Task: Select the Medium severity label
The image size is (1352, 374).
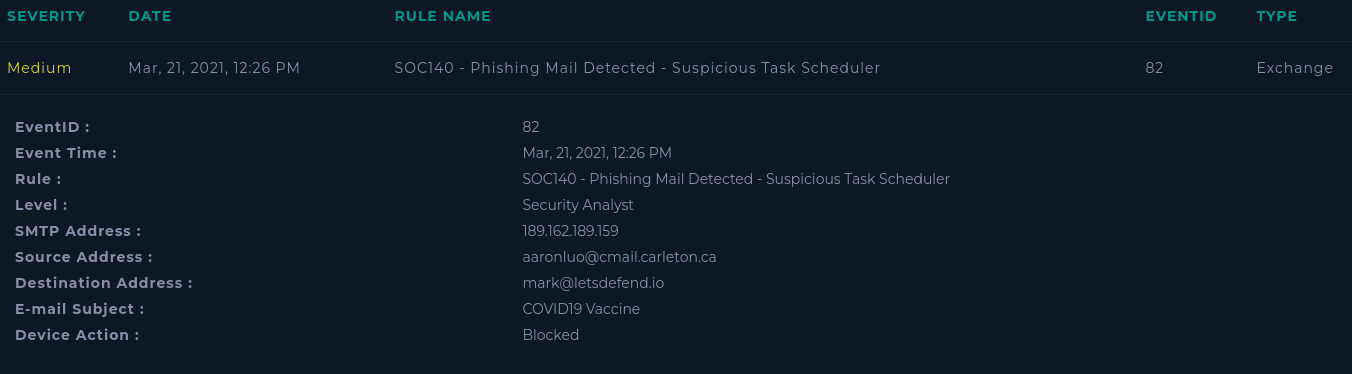Action: click(39, 68)
